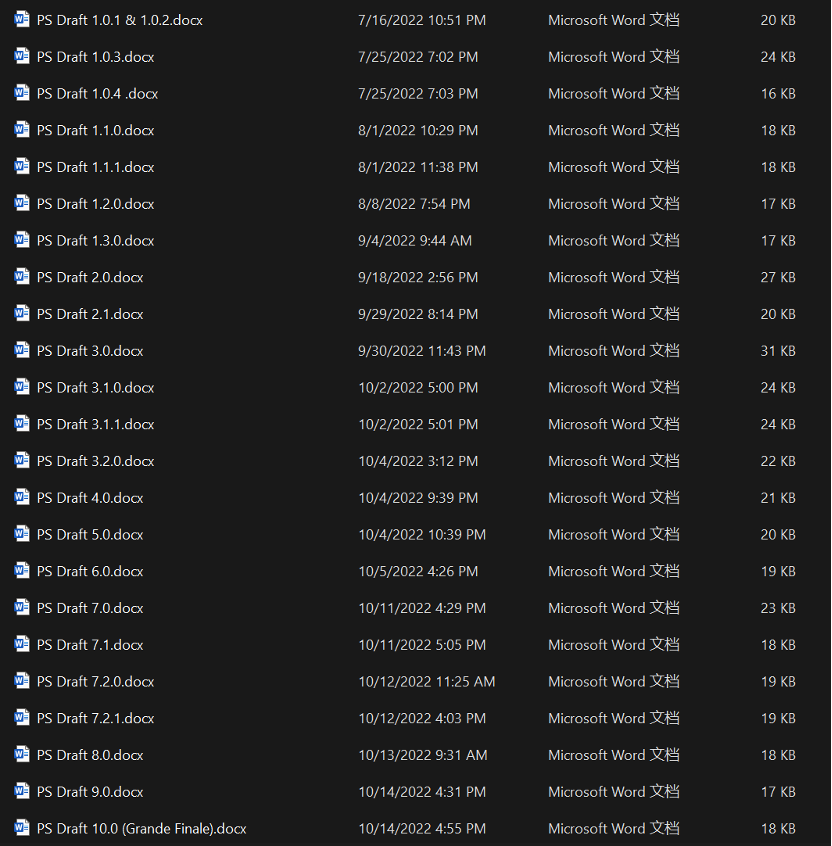Viewport: 832px width, 846px height.
Task: Select file name PS Draft 8.0.docx
Action: pos(90,755)
